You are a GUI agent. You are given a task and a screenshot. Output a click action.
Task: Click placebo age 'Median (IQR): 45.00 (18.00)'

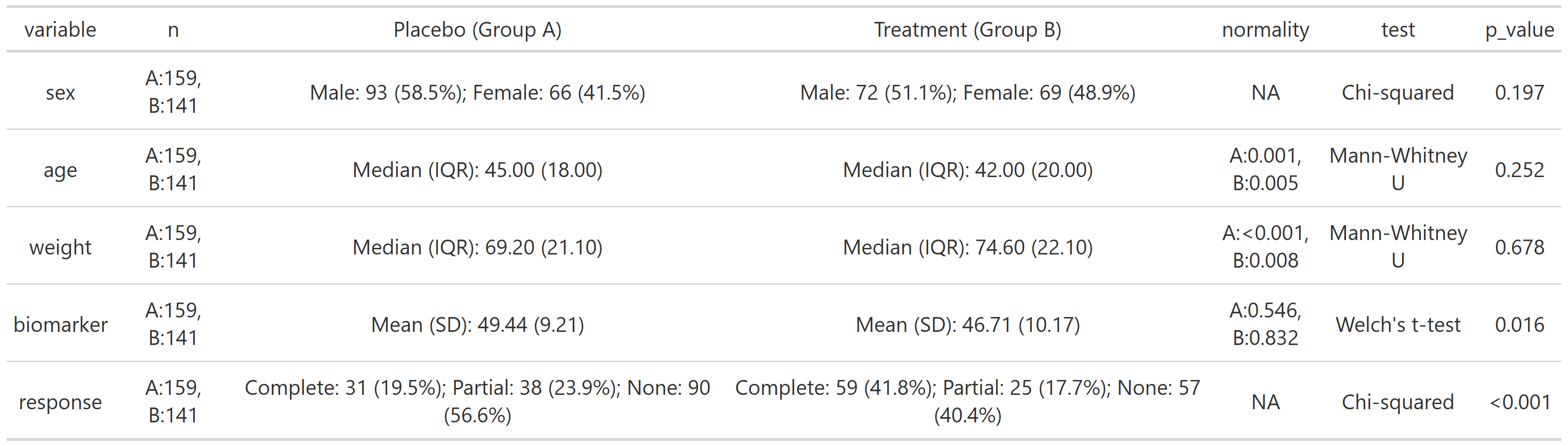point(477,170)
